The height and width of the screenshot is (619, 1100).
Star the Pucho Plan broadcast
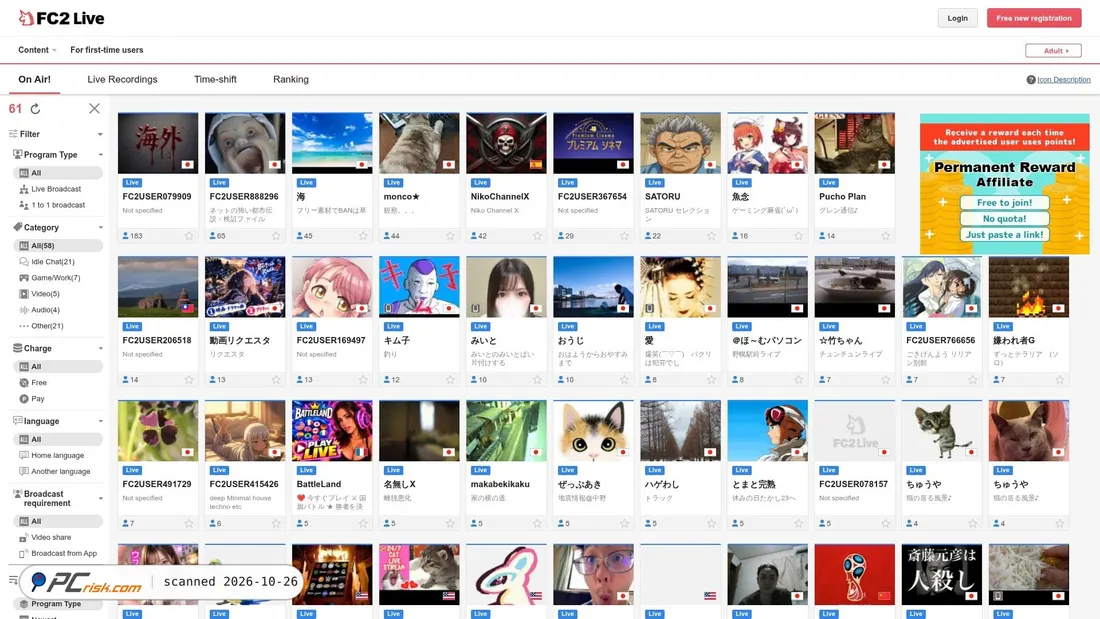click(x=885, y=236)
